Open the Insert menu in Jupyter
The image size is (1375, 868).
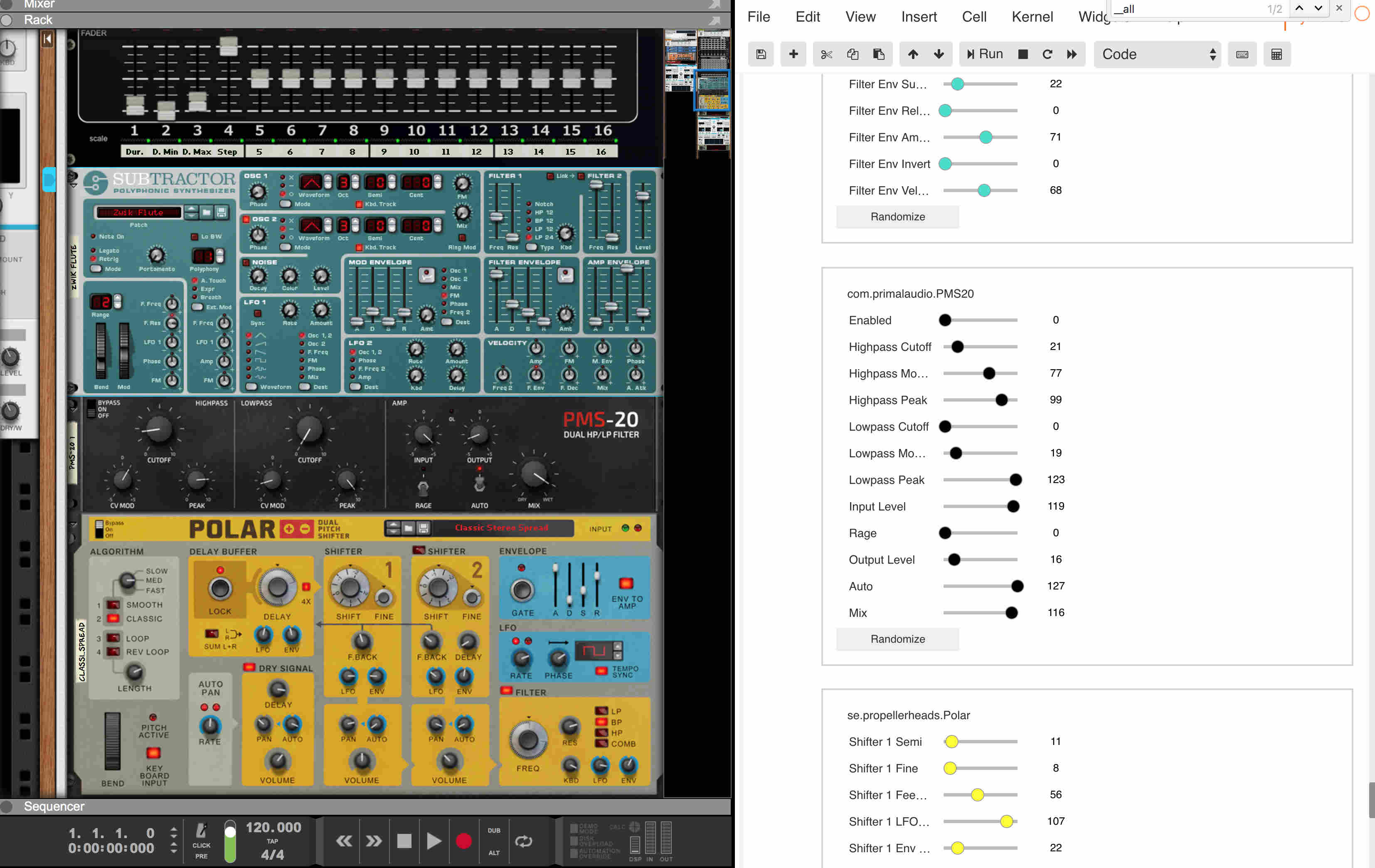pos(919,17)
